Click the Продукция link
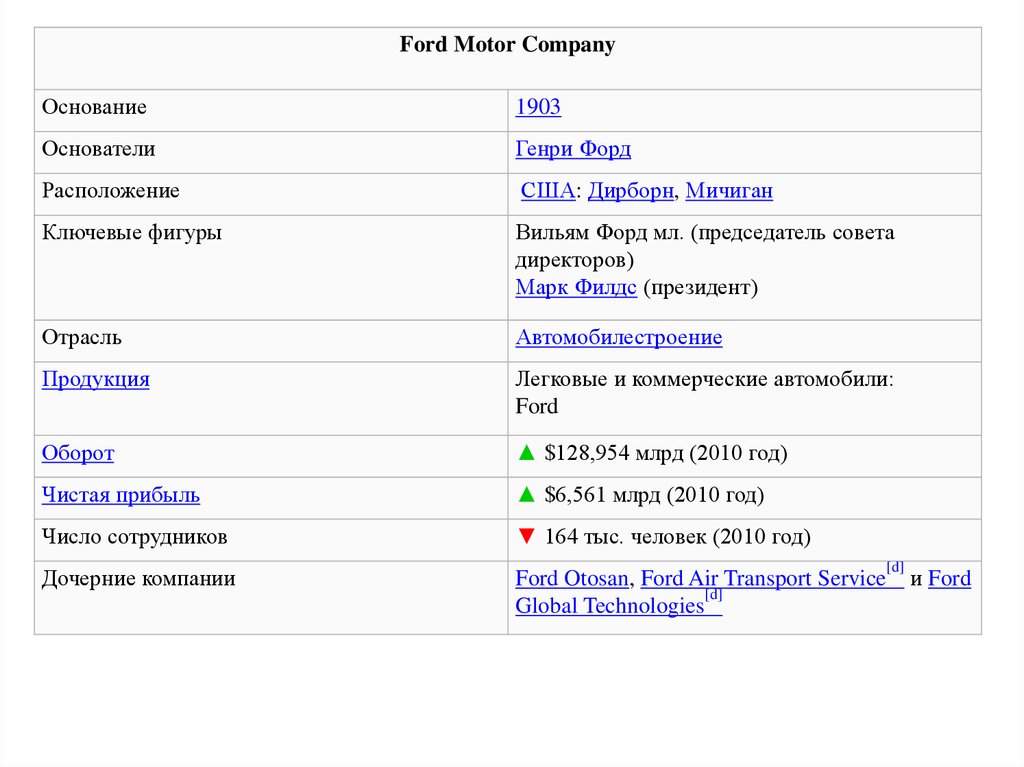Image resolution: width=1024 pixels, height=767 pixels. pyautogui.click(x=95, y=380)
